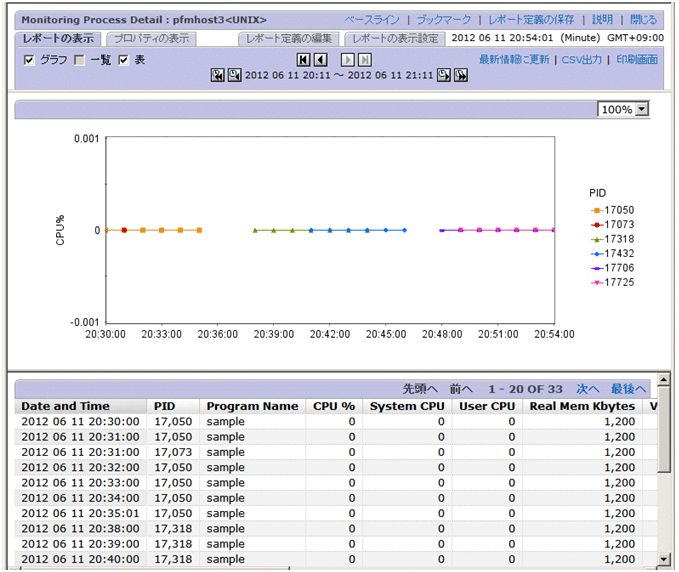Open the レポート定義の編集 tab

tap(288, 38)
